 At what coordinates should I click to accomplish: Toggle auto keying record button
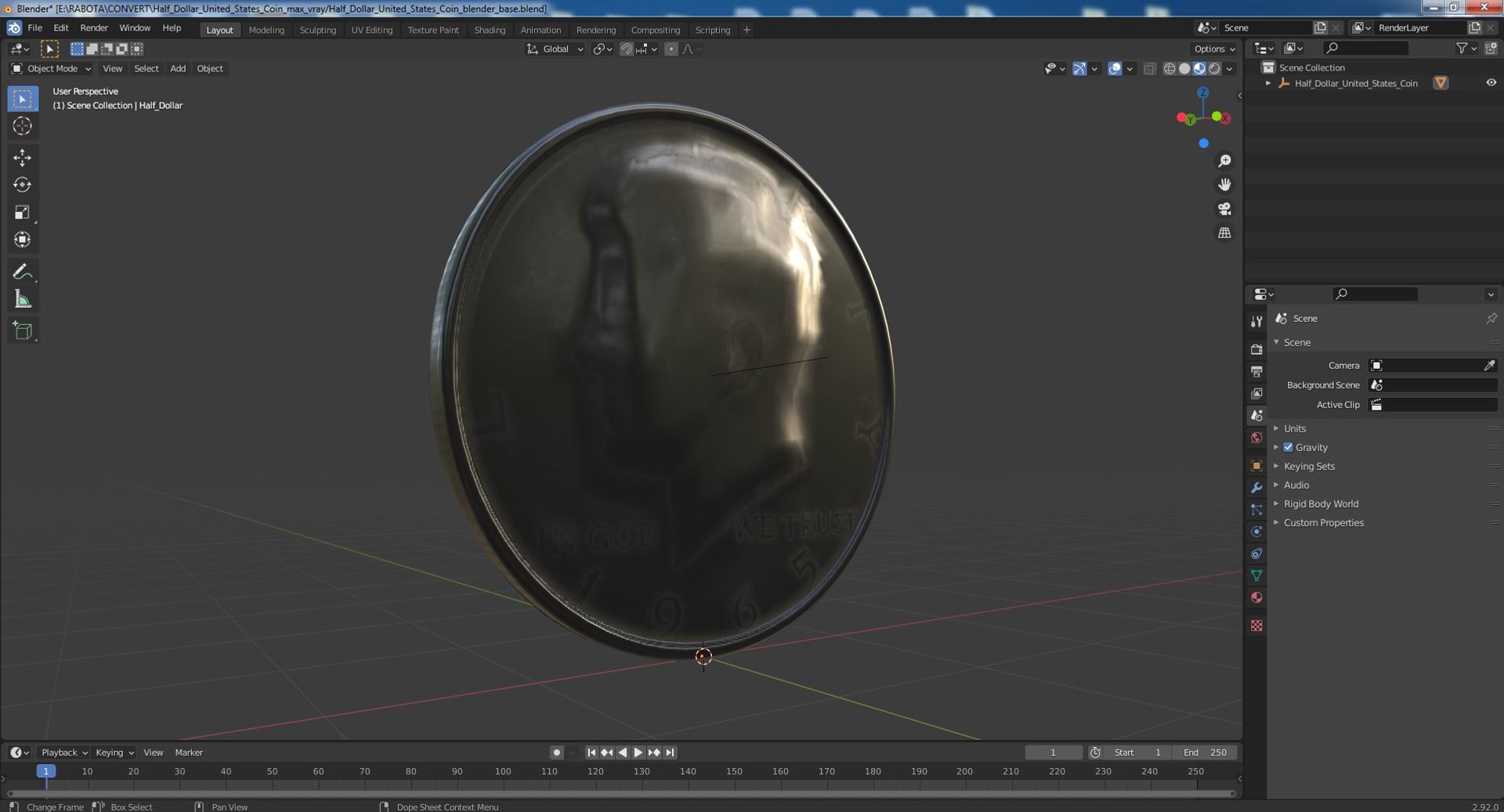(x=556, y=752)
